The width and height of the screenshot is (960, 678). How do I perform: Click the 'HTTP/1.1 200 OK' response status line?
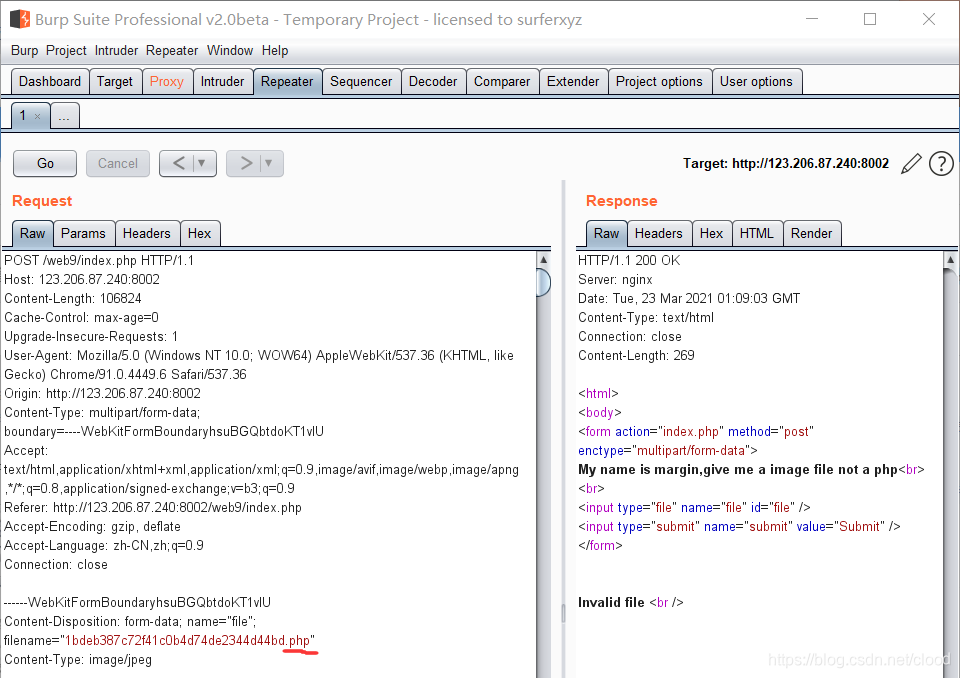point(629,260)
